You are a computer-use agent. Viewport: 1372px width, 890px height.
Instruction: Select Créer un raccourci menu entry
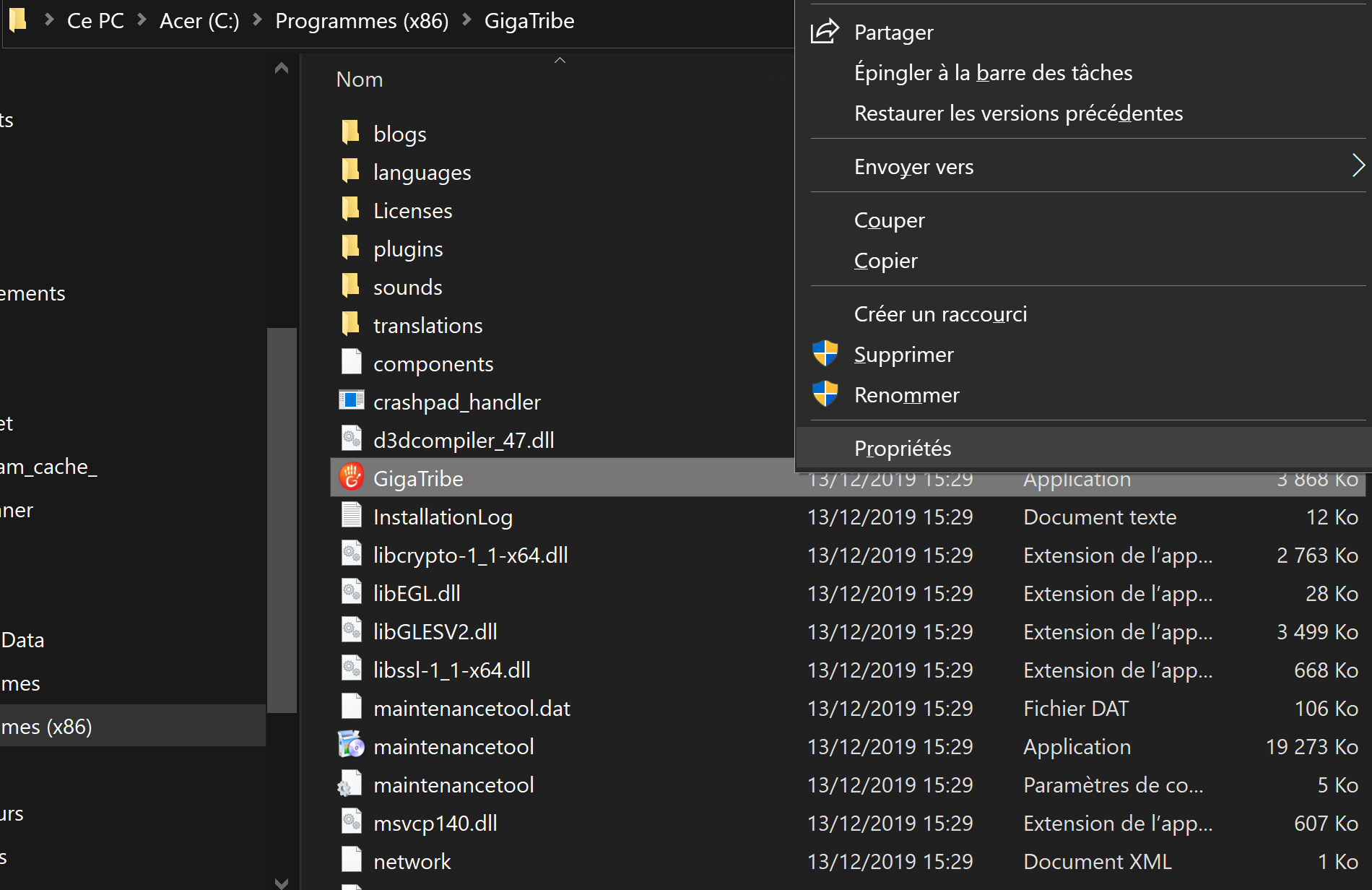(x=940, y=314)
